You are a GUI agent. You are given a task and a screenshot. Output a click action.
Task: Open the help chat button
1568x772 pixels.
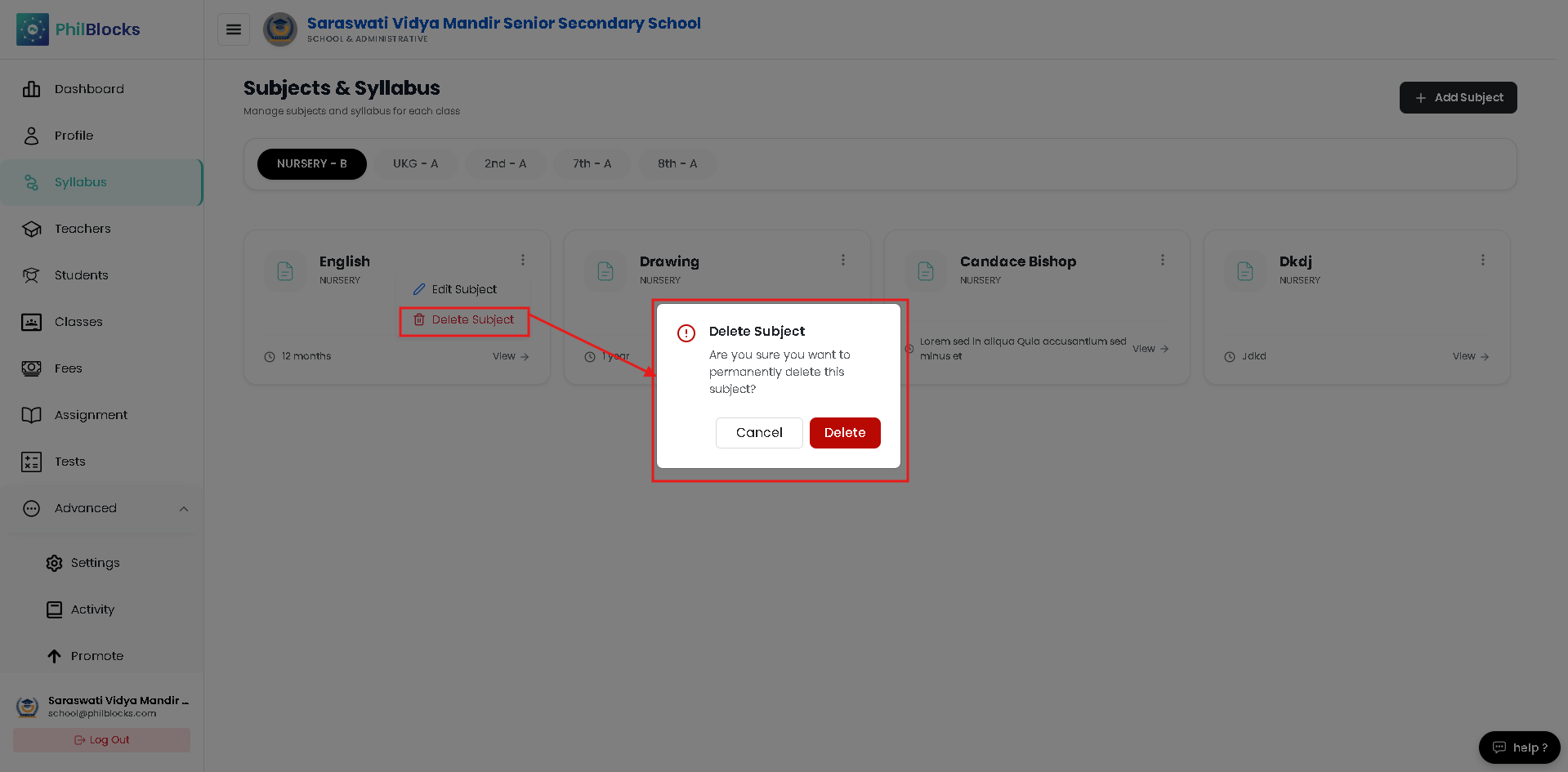[x=1520, y=747]
